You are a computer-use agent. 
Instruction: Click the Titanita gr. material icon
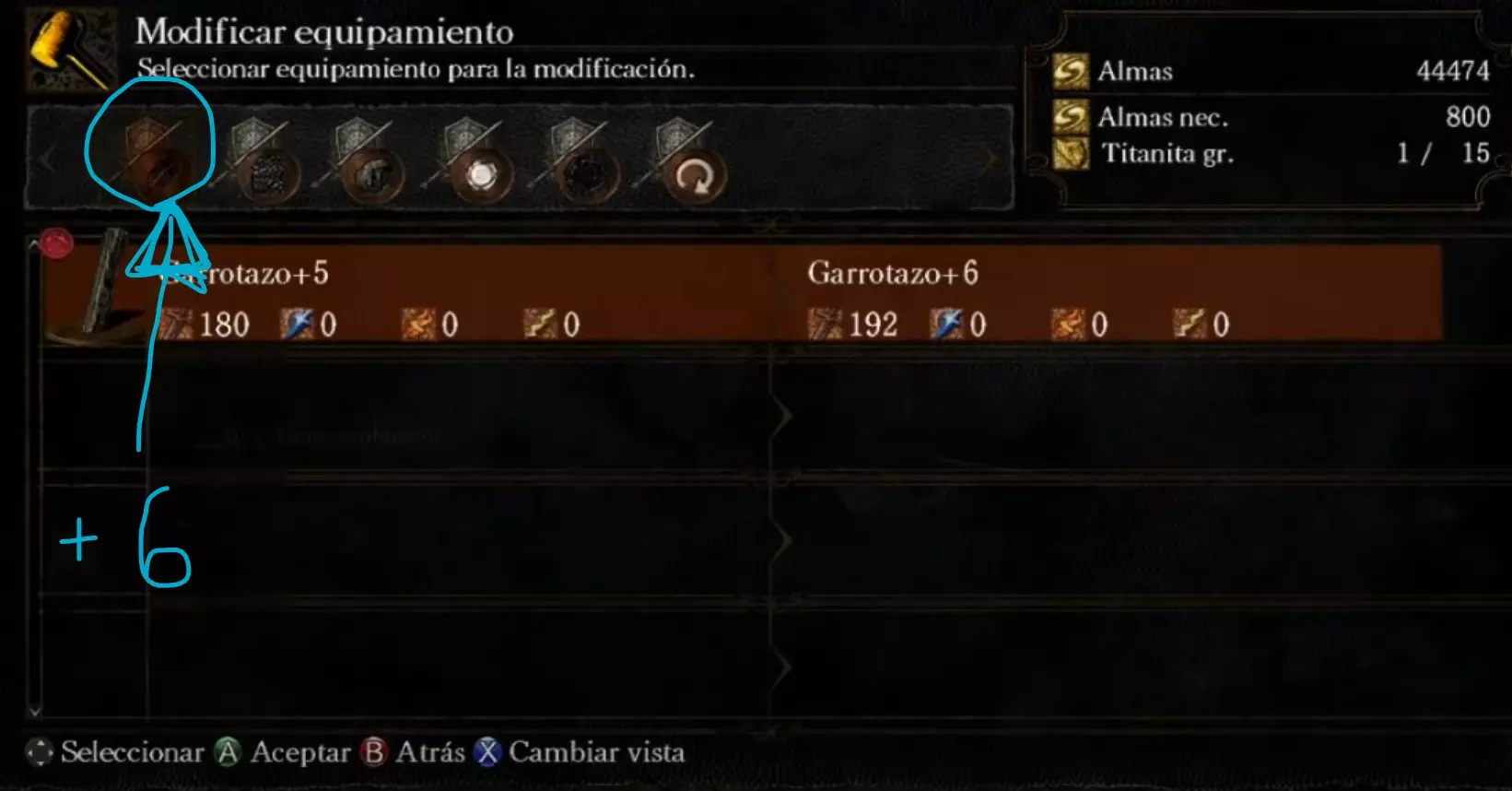click(x=1070, y=152)
